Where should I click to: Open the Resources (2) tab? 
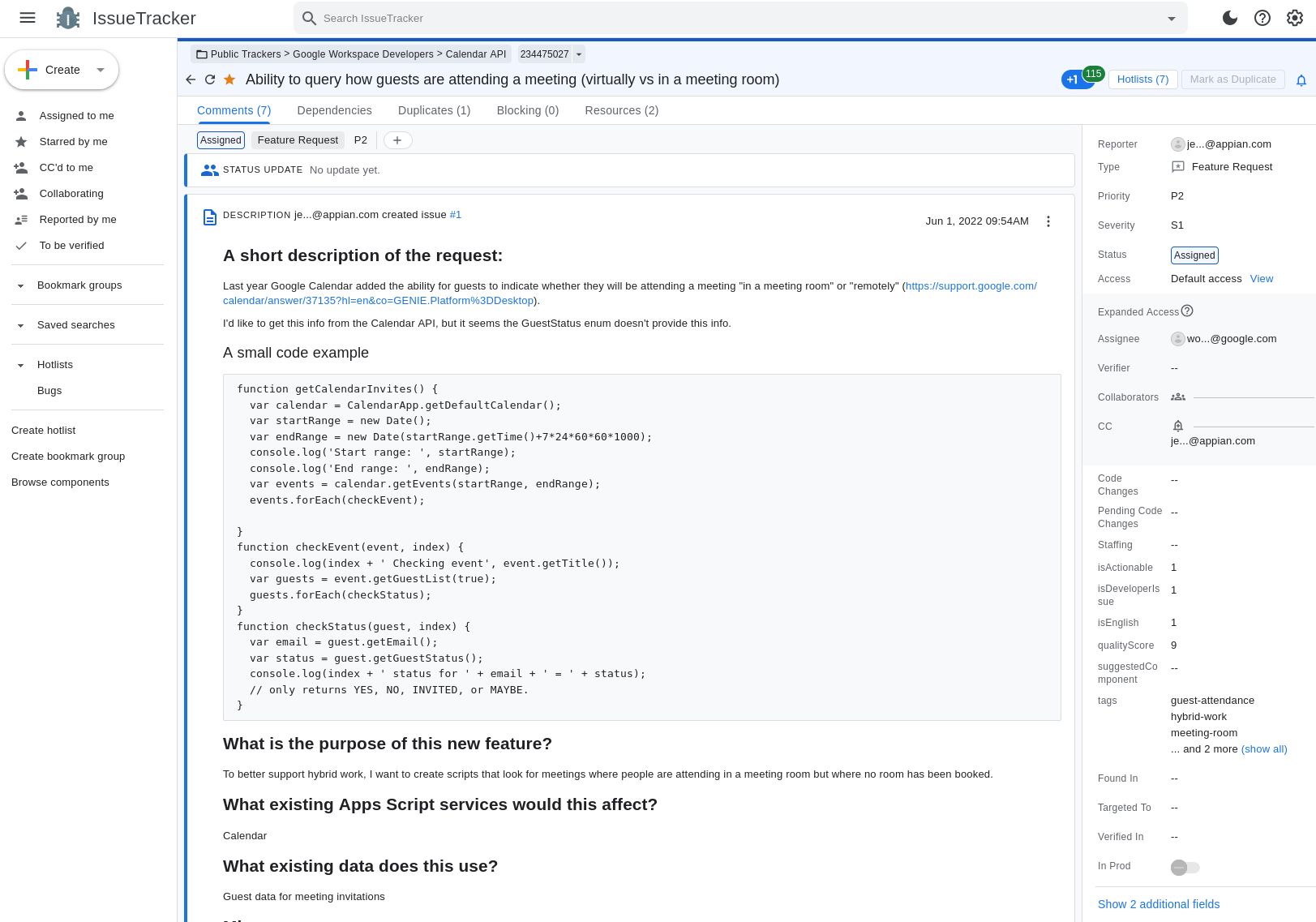[621, 110]
